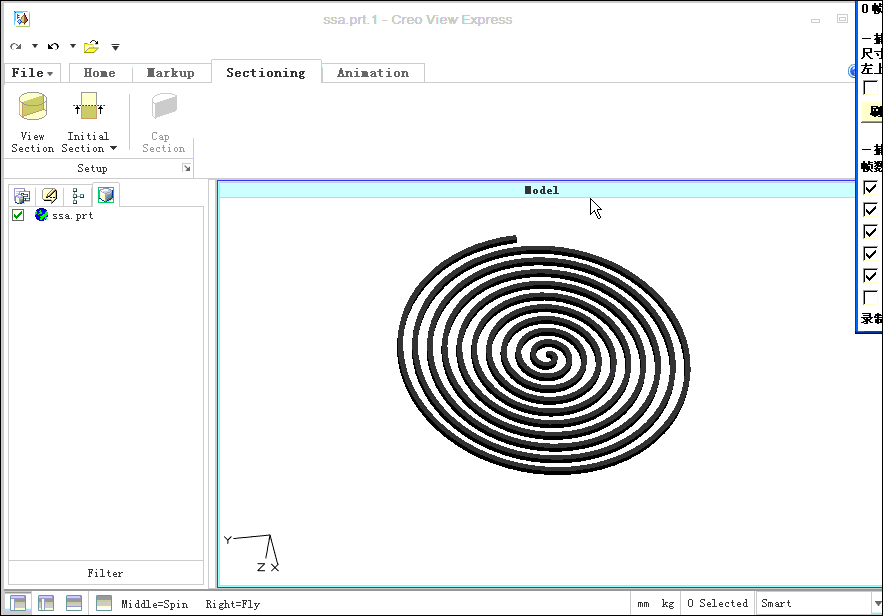Switch to the Markup tab
883x616 pixels.
pyautogui.click(x=171, y=73)
